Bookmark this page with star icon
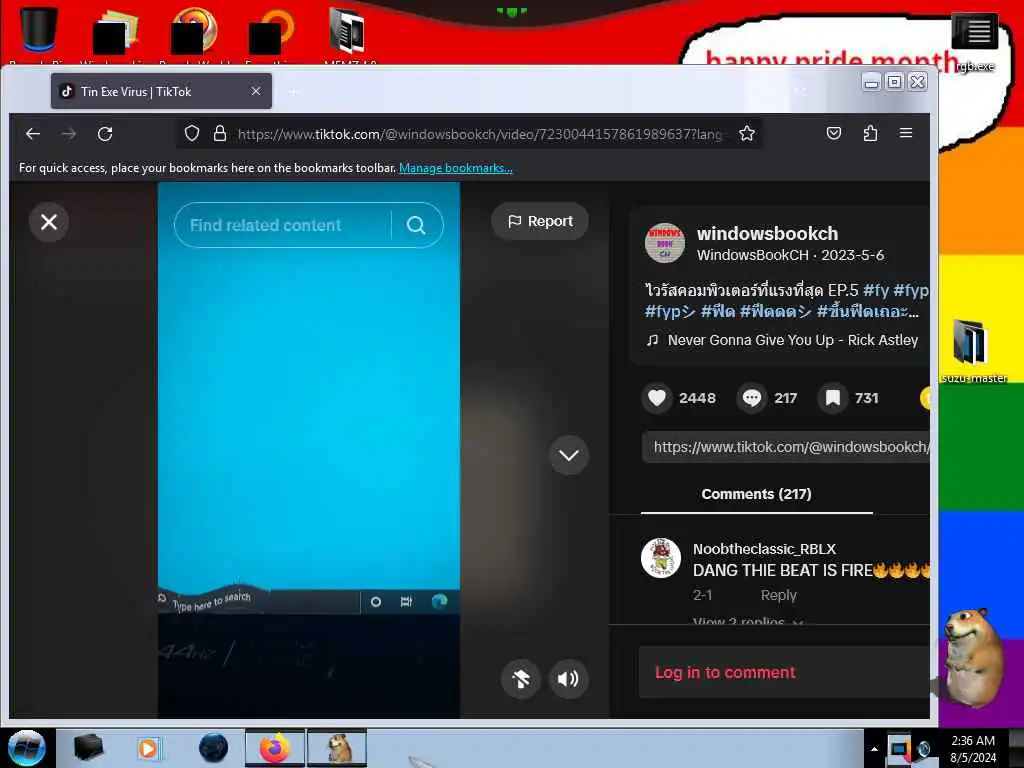Screen dimensions: 1024x768 coord(747,134)
